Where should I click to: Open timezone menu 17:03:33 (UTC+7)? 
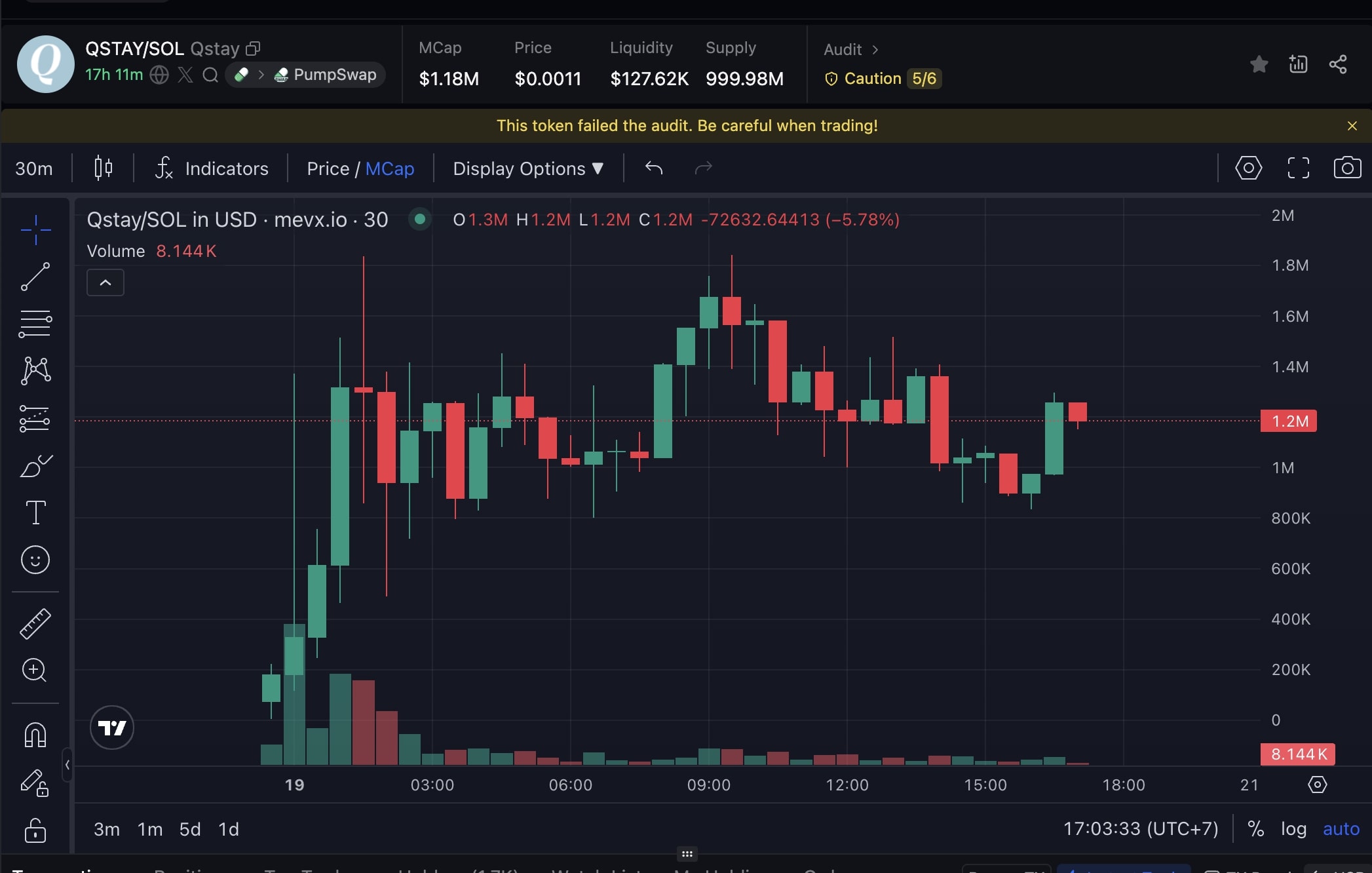[1141, 829]
